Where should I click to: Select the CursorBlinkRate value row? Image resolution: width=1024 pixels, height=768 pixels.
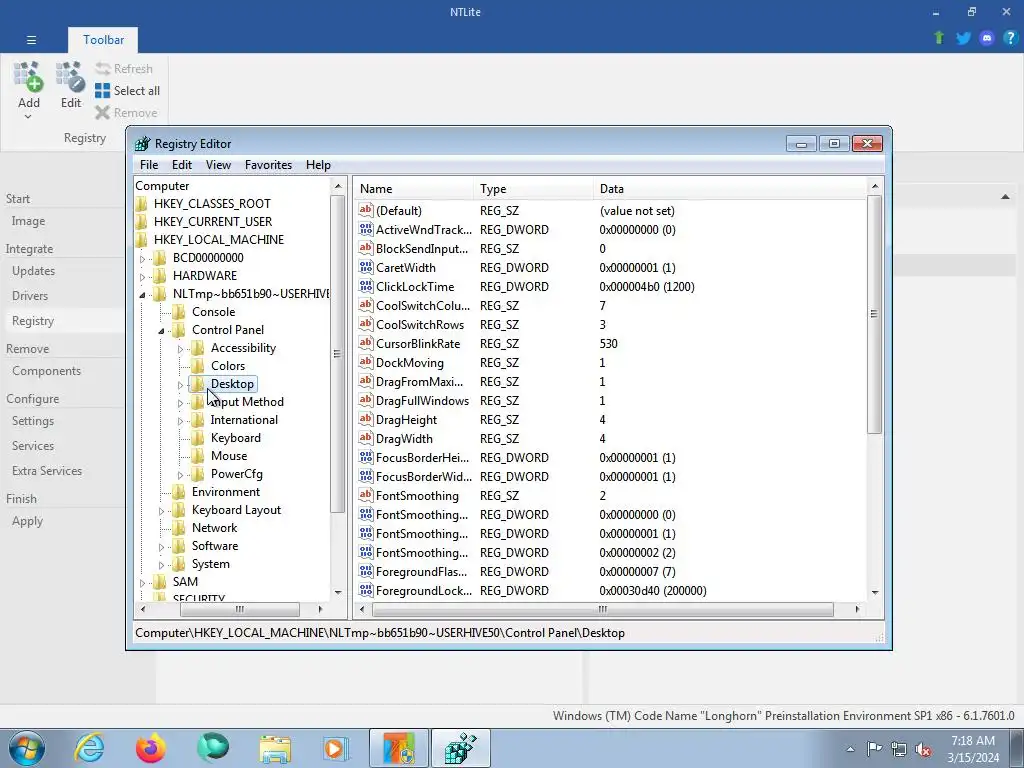click(611, 344)
